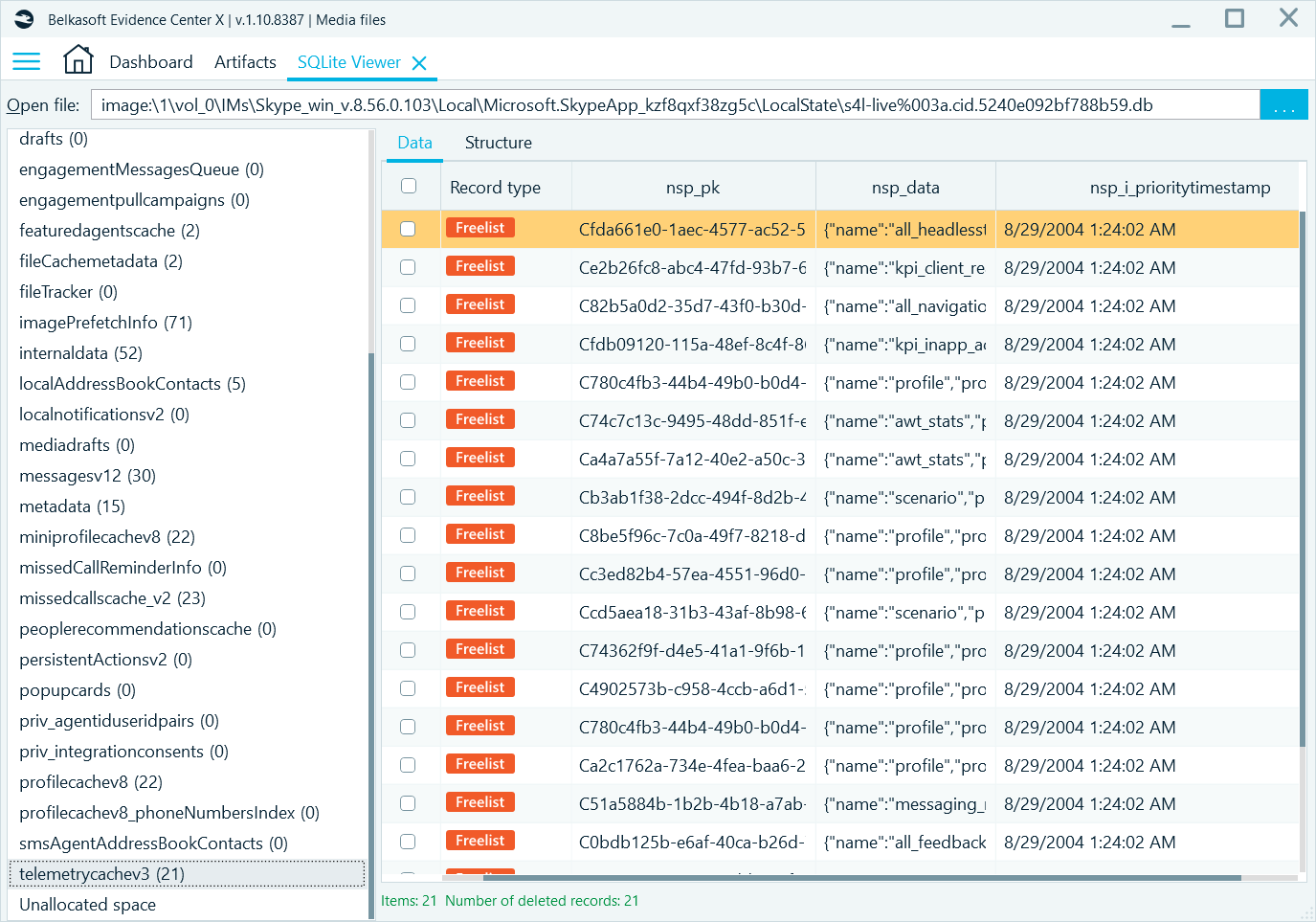Click the "Number of deleted records: 21" status text
The height and width of the screenshot is (922, 1316).
(542, 901)
